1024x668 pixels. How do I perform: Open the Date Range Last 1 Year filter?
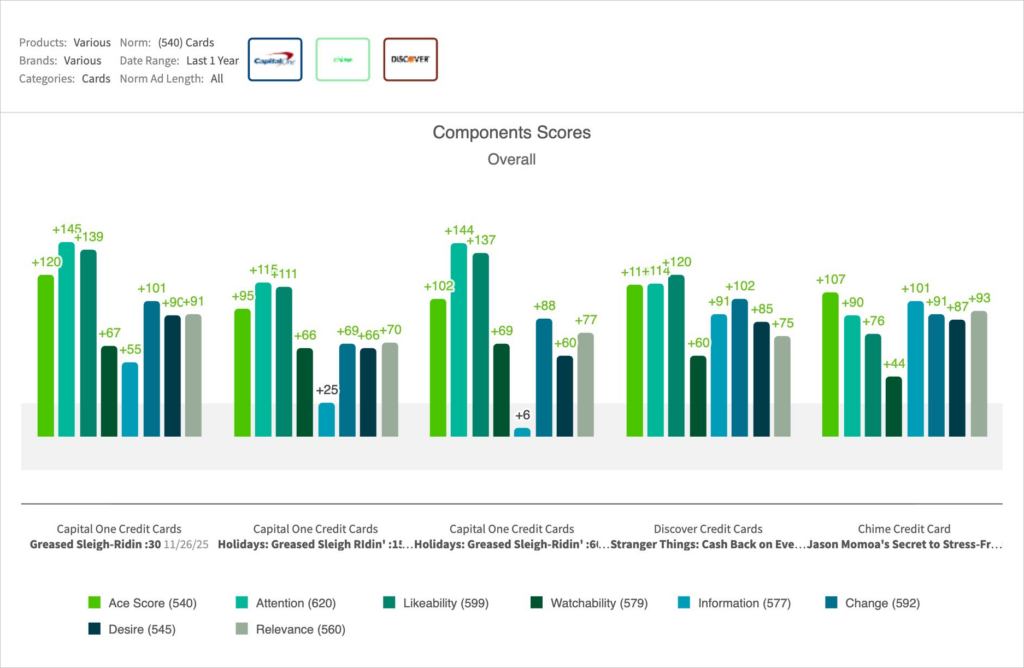coord(212,60)
